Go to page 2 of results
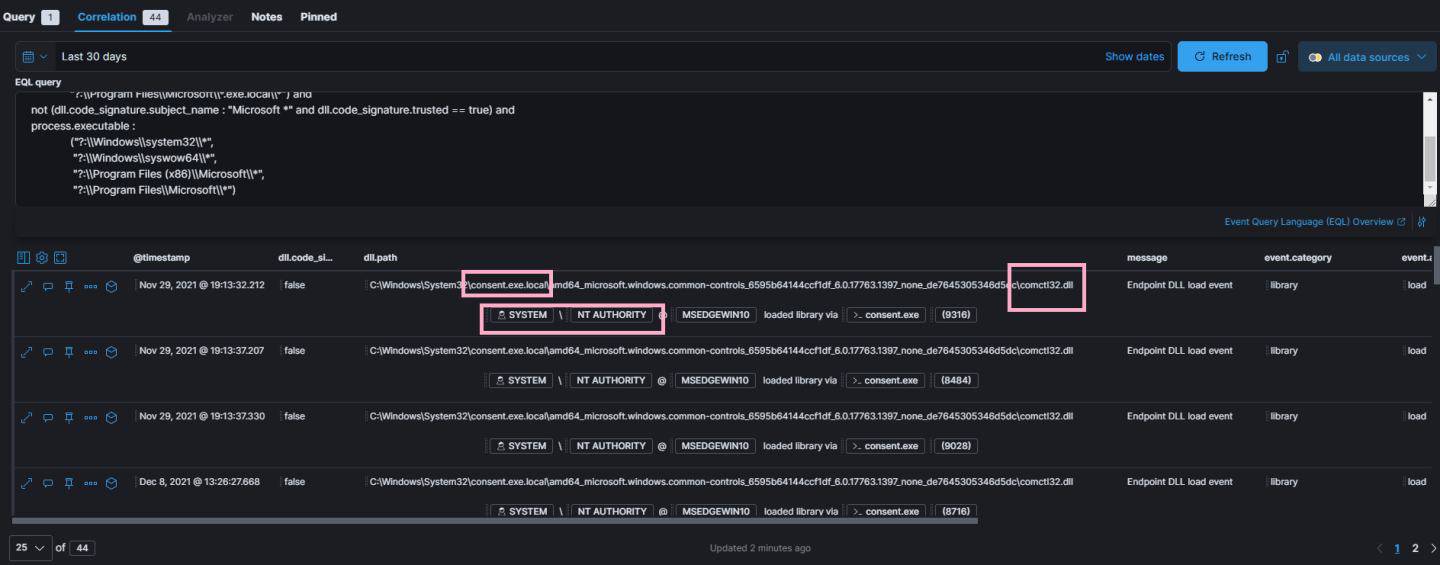The image size is (1440, 565). (x=1415, y=548)
